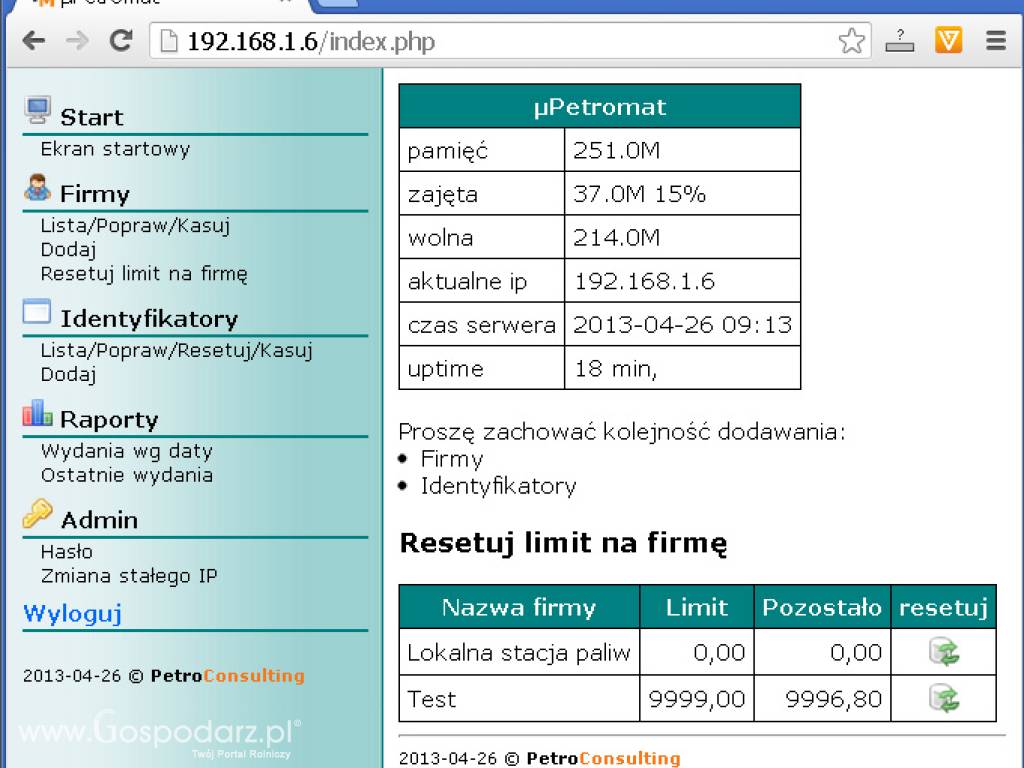1024x768 pixels.
Task: Open the Admin section heading
Action: 99,520
